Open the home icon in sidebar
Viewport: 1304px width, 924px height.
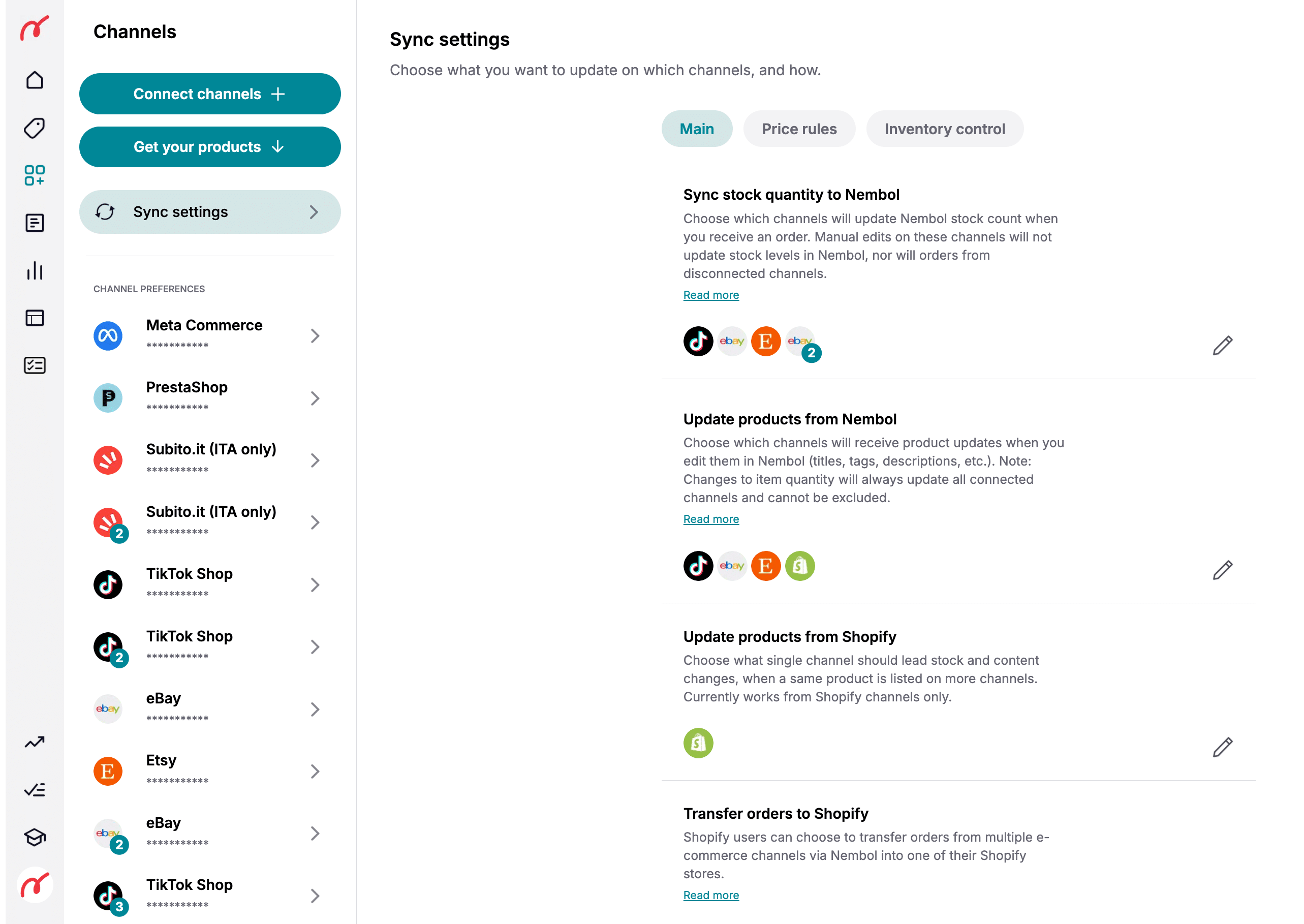(35, 80)
